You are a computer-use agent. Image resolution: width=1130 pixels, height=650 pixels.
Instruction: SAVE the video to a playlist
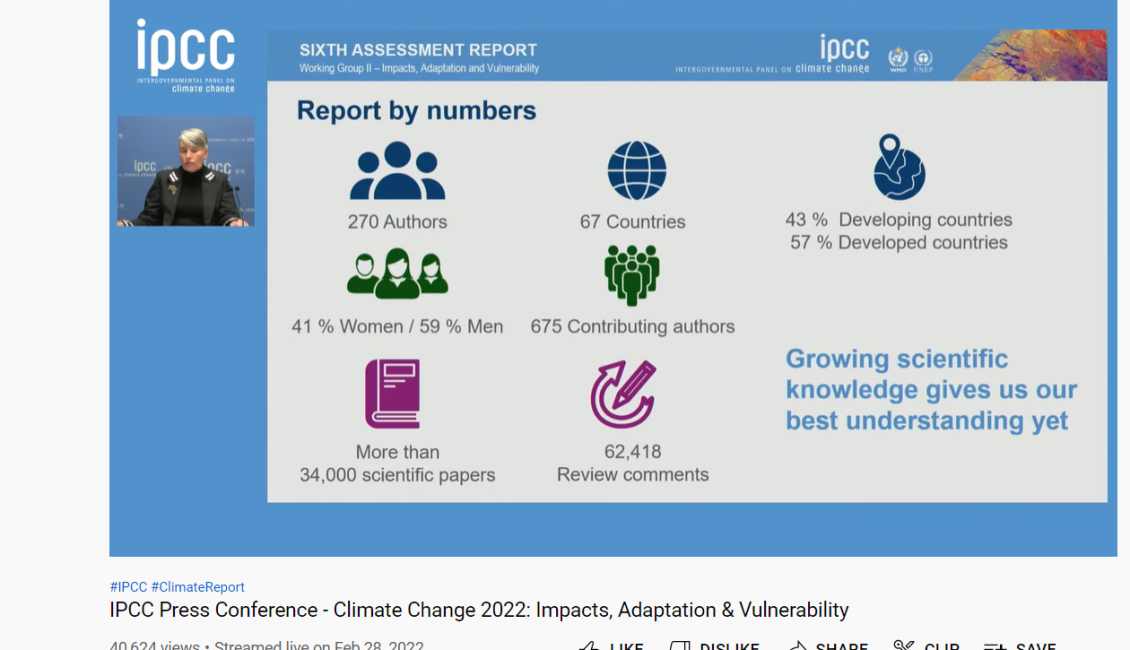1020,645
